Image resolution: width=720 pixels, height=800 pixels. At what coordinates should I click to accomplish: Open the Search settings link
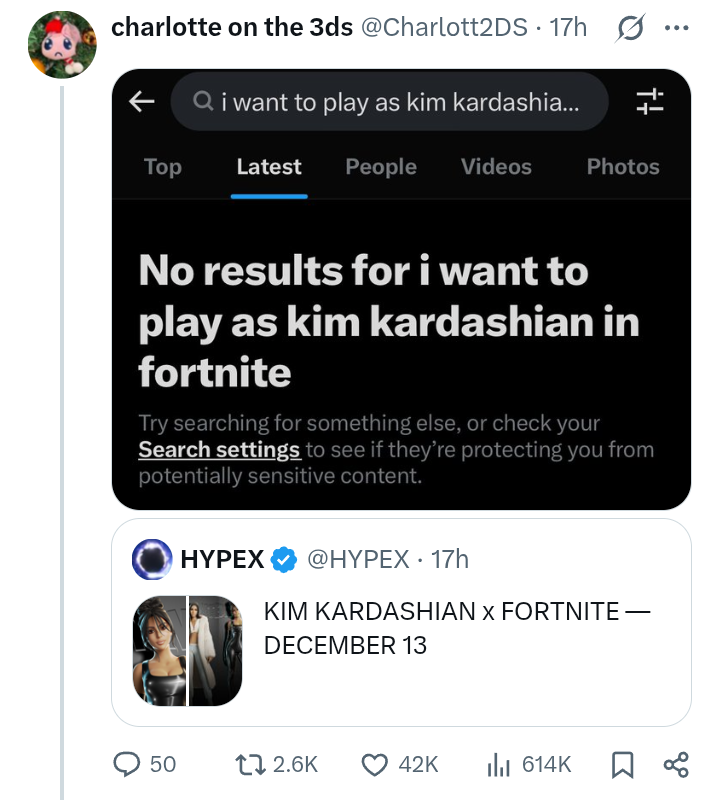point(219,450)
